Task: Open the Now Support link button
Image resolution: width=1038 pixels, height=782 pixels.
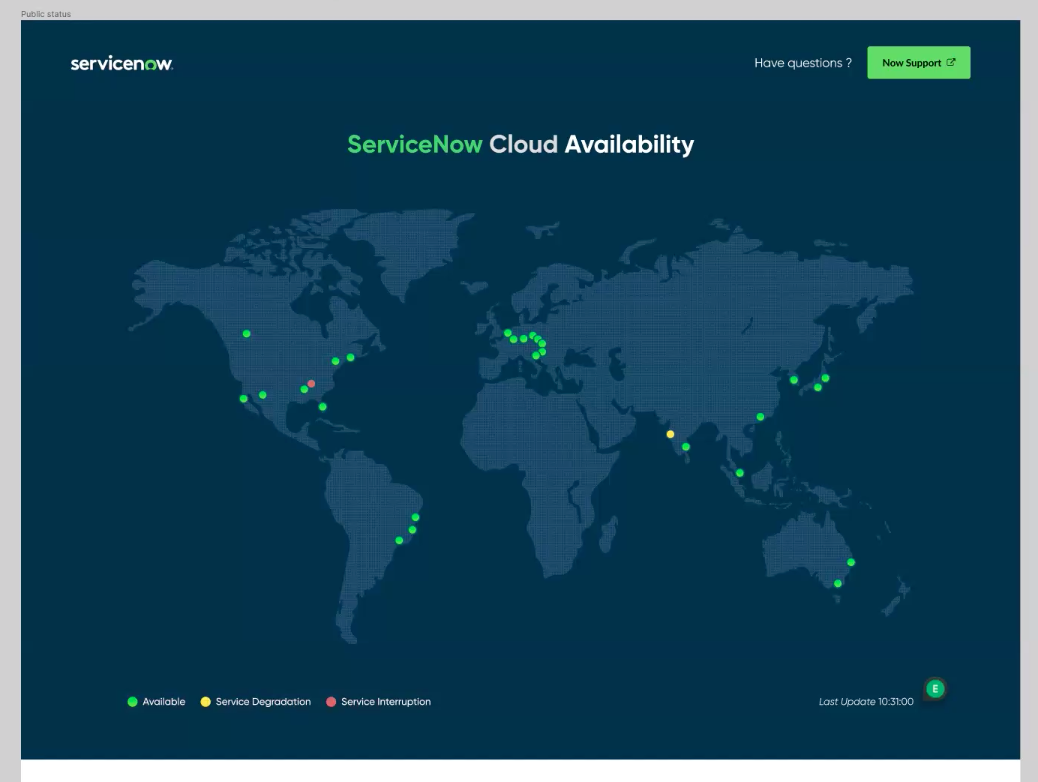Action: click(x=918, y=63)
